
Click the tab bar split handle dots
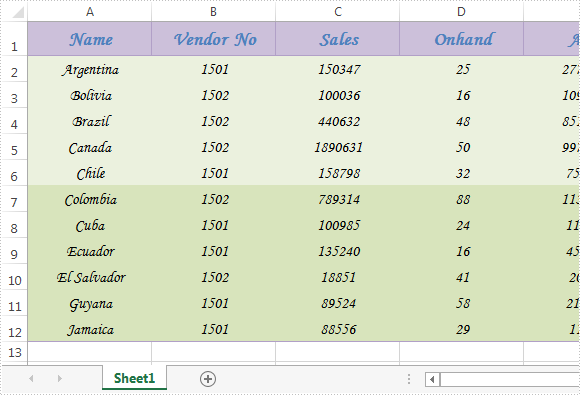[409, 379]
